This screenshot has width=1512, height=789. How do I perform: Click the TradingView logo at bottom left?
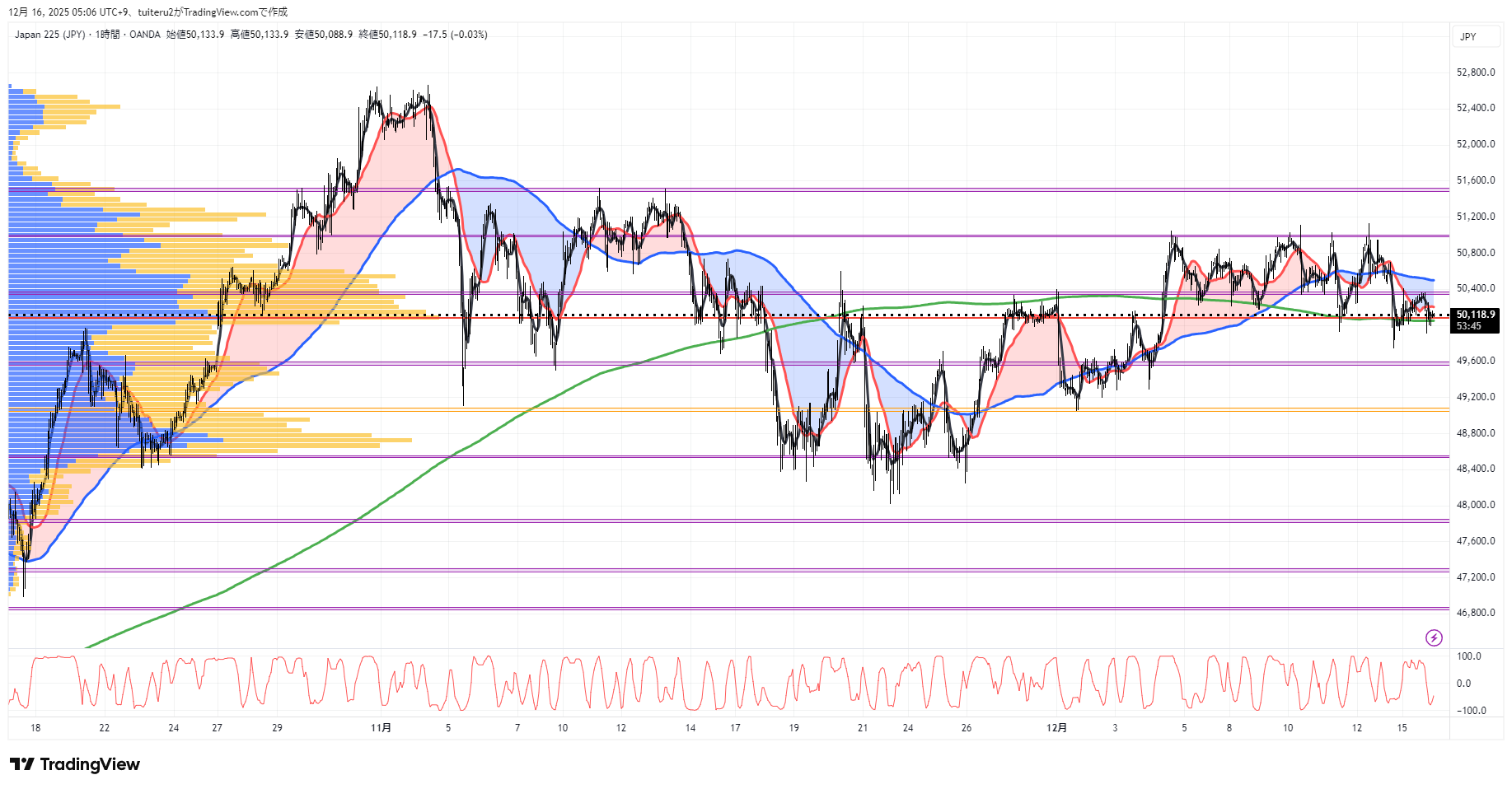click(75, 764)
